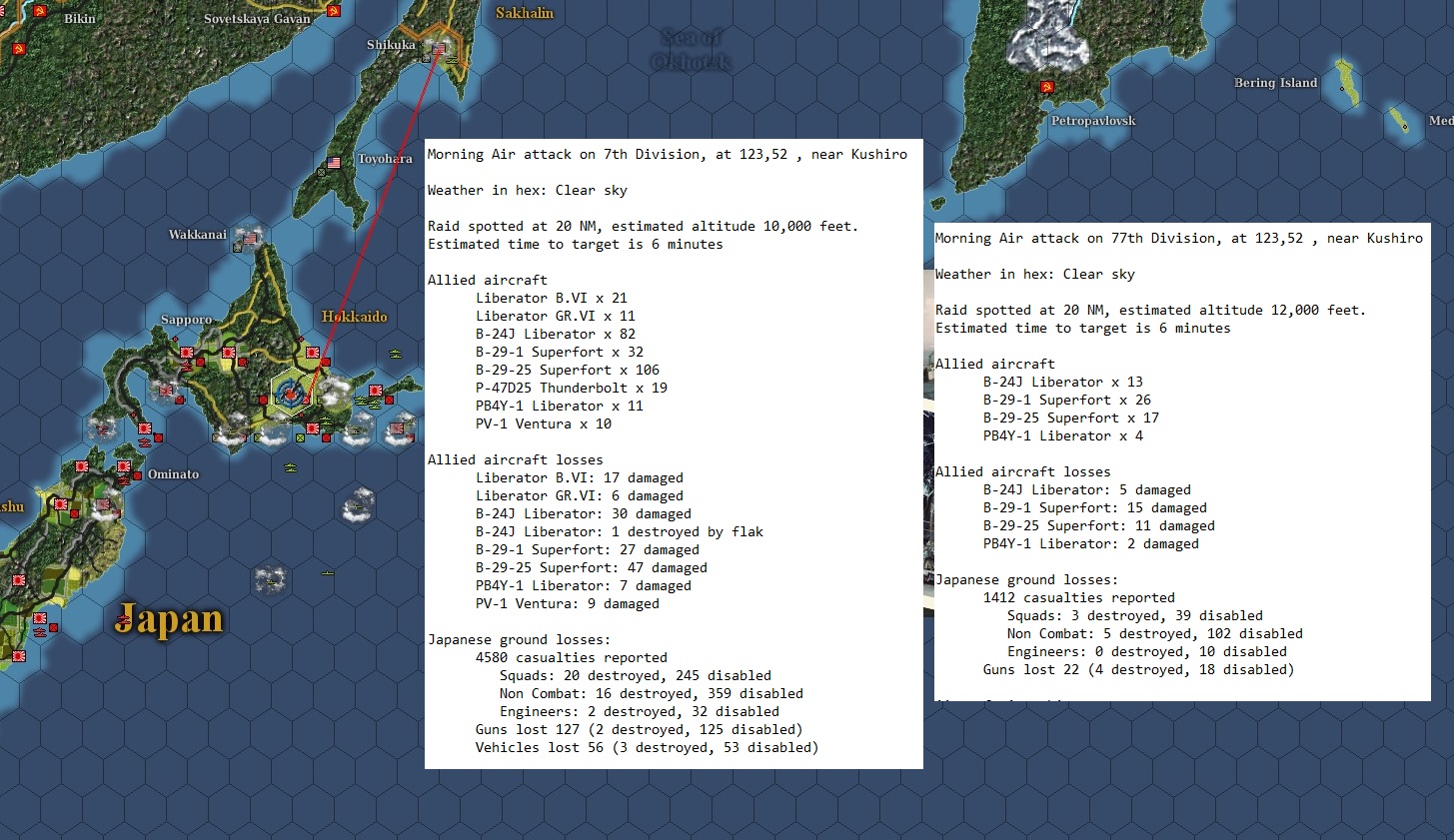Select the 'B-29-1 Superfort x 26' line
1454x840 pixels.
(1067, 400)
